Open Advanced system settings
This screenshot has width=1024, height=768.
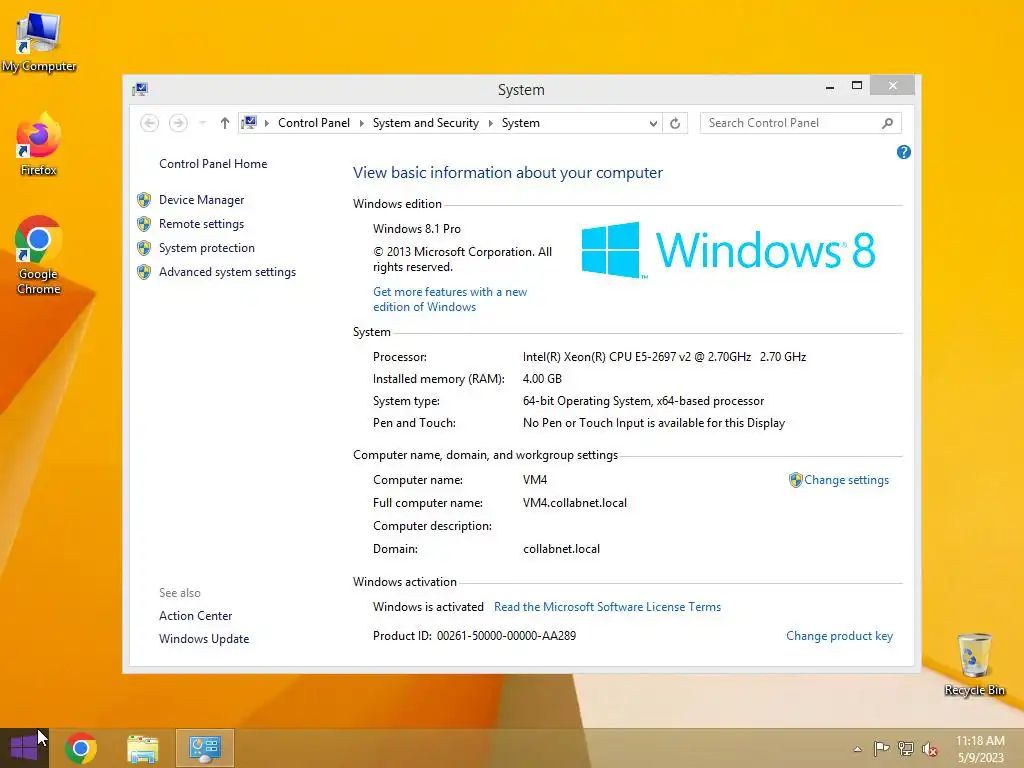click(227, 272)
